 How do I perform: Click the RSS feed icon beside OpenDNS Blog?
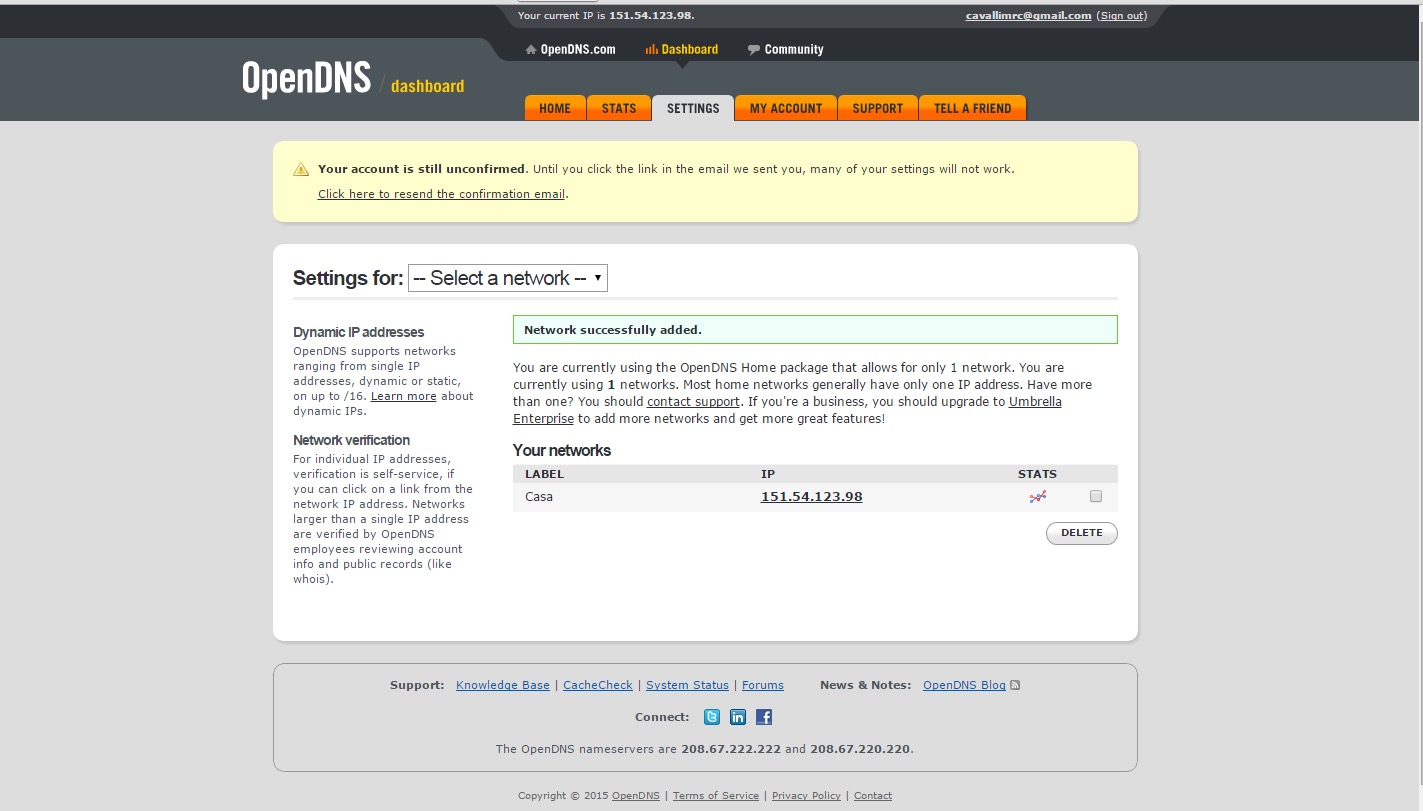pyautogui.click(x=1016, y=685)
